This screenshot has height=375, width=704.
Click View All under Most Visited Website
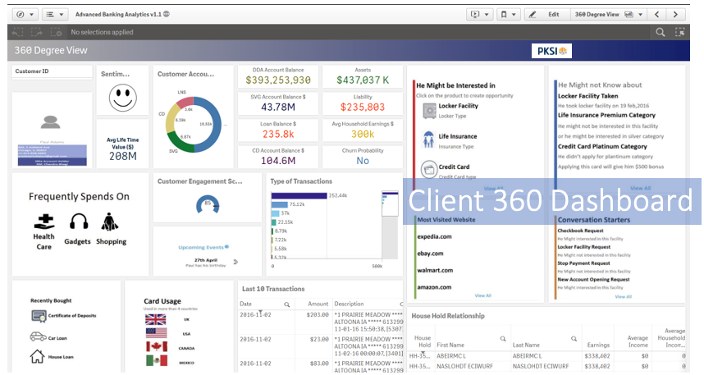483,296
